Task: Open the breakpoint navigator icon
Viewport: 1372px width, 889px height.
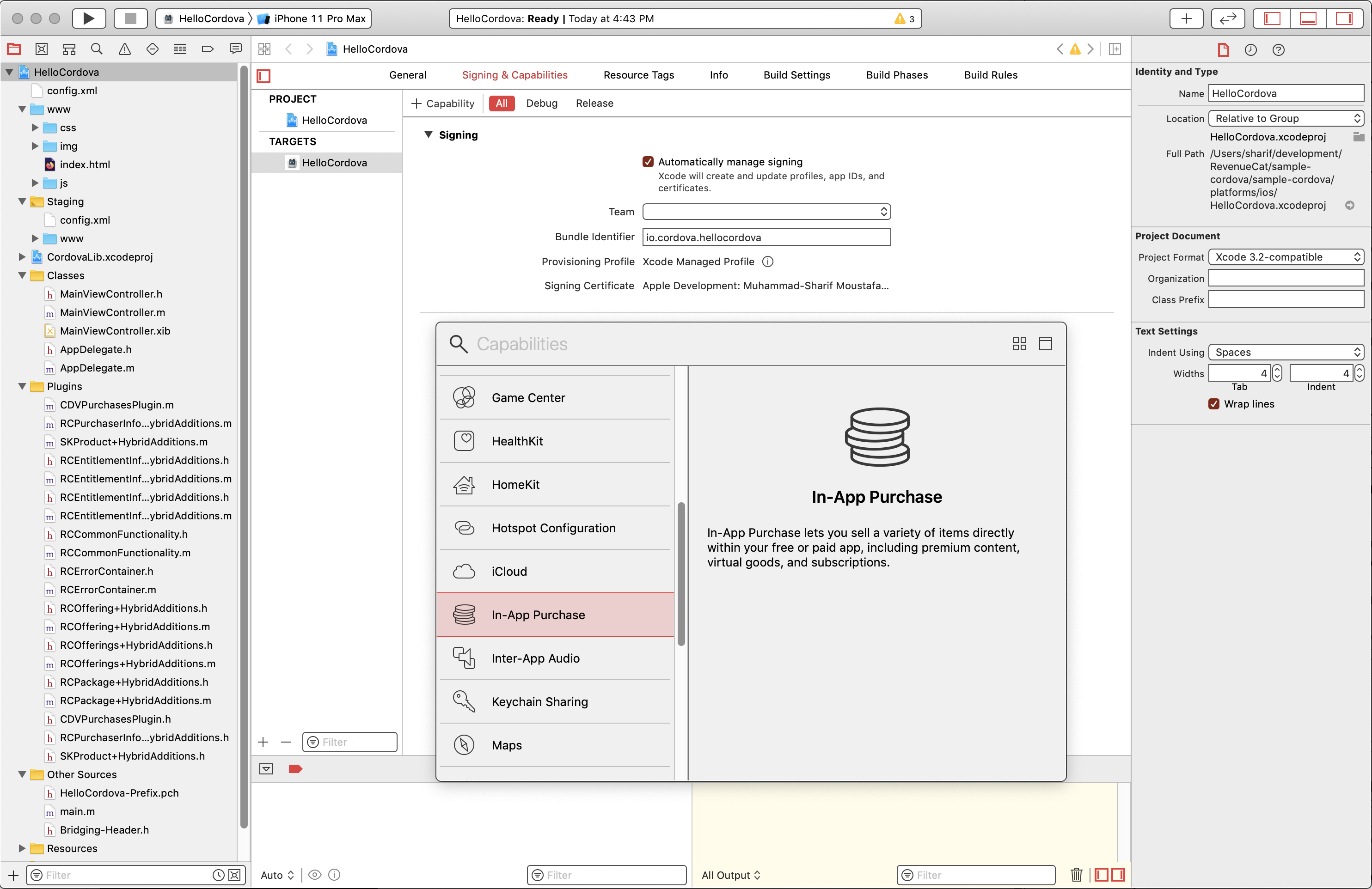Action: (208, 49)
